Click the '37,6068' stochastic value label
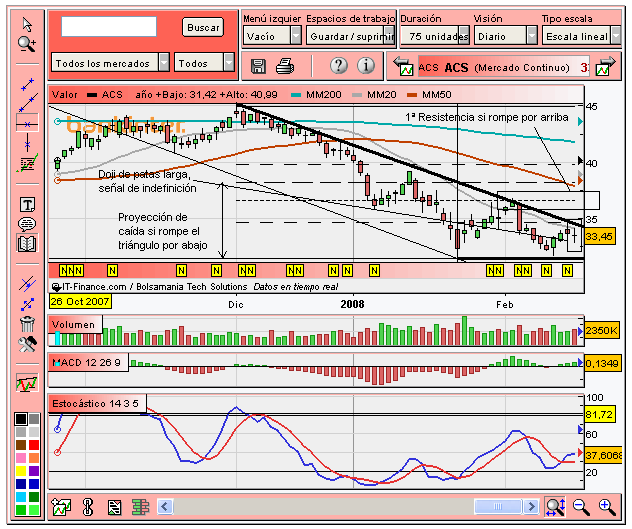 [x=603, y=455]
